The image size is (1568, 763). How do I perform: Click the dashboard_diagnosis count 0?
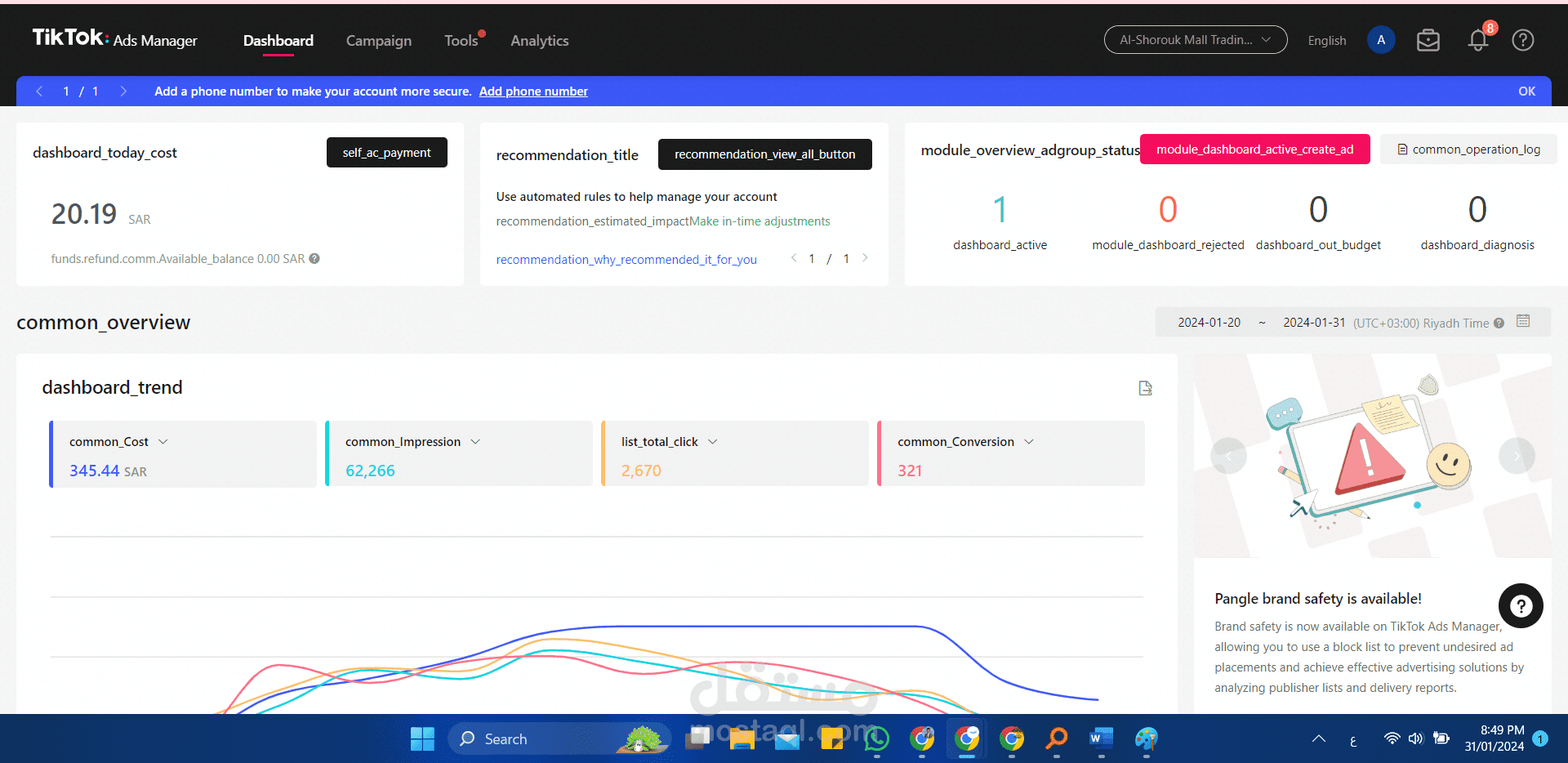pyautogui.click(x=1477, y=210)
